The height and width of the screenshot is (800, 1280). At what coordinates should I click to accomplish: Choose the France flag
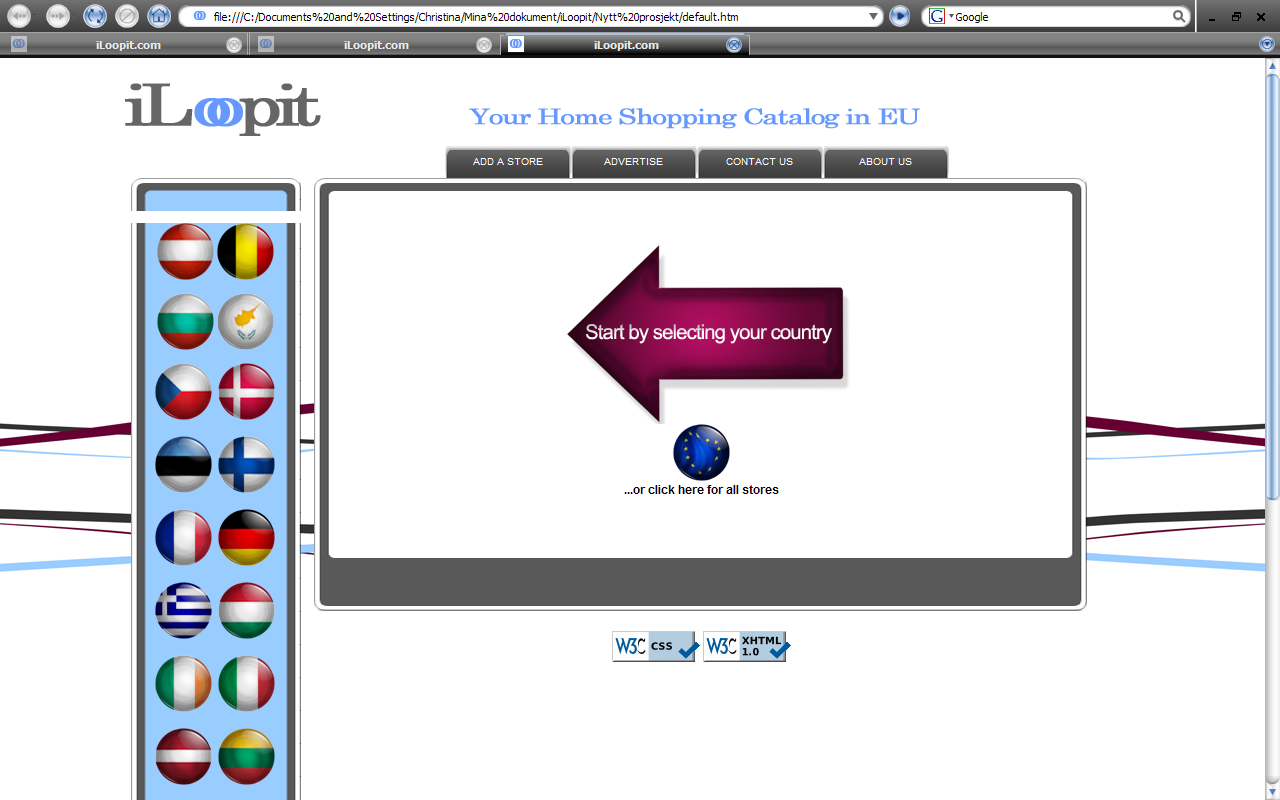[184, 537]
